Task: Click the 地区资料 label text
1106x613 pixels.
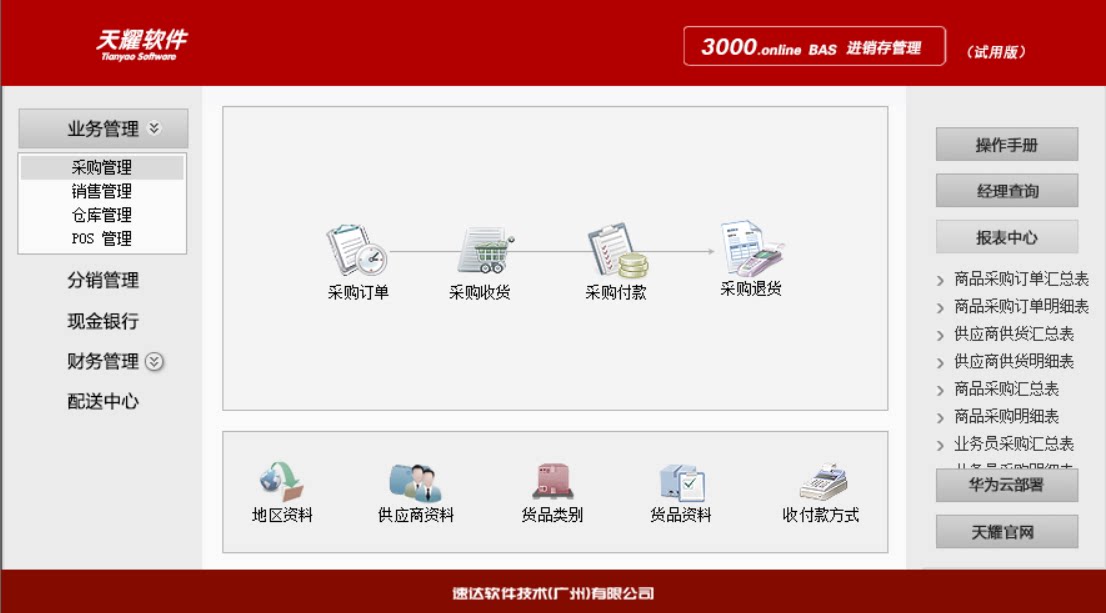Action: tap(282, 516)
